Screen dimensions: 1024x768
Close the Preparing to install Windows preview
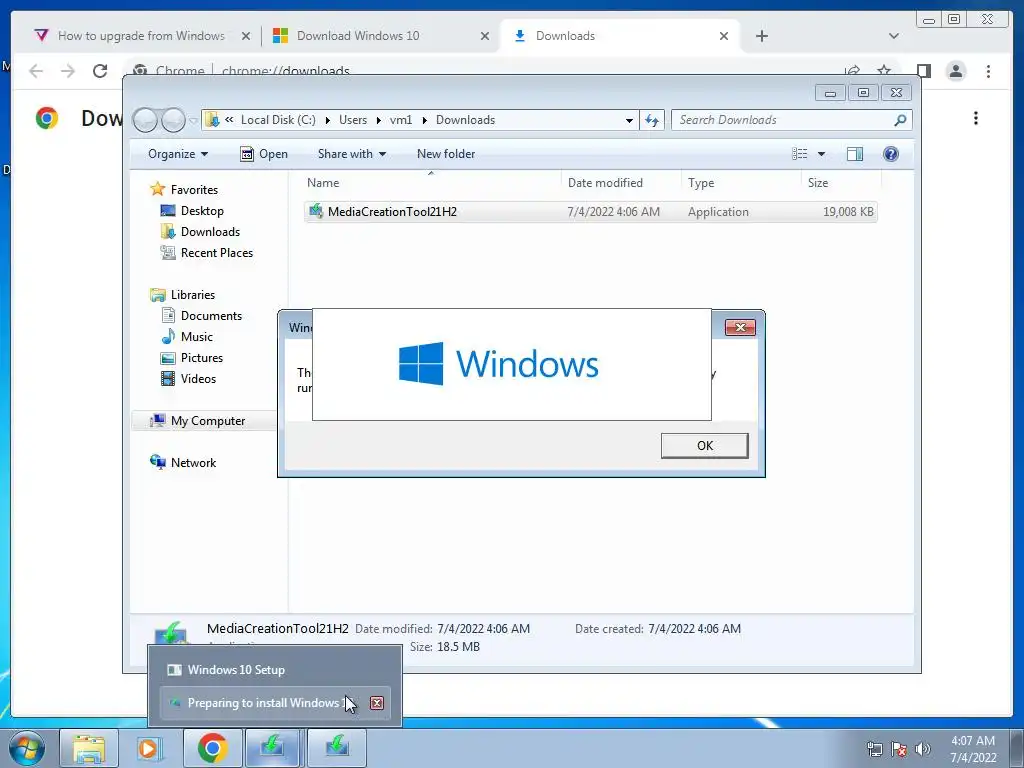(x=377, y=703)
